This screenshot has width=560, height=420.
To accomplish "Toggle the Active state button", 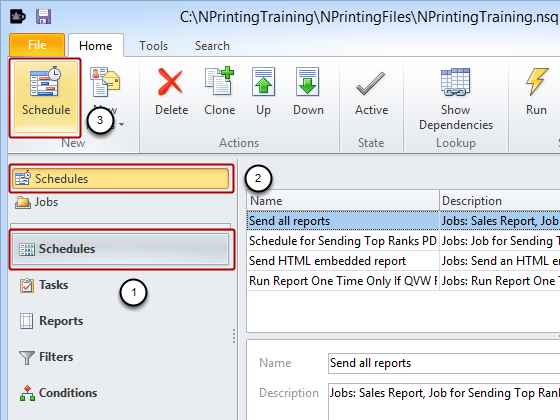I will click(371, 94).
